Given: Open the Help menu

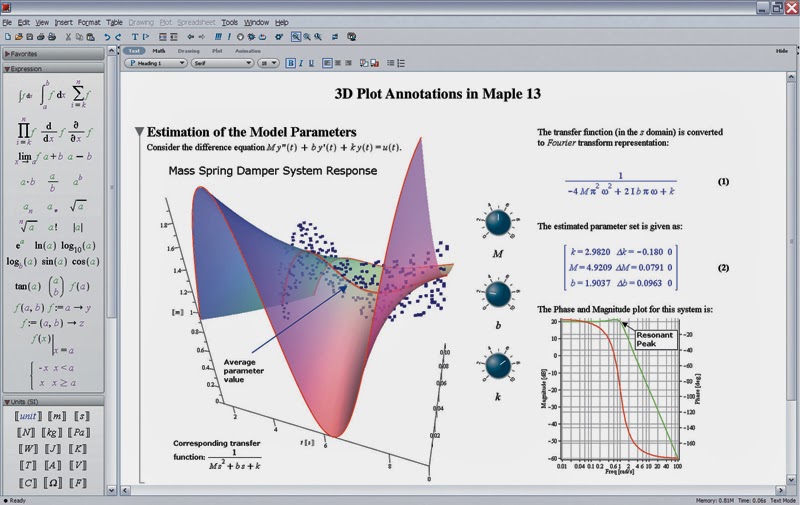Looking at the screenshot, I should pyautogui.click(x=282, y=22).
